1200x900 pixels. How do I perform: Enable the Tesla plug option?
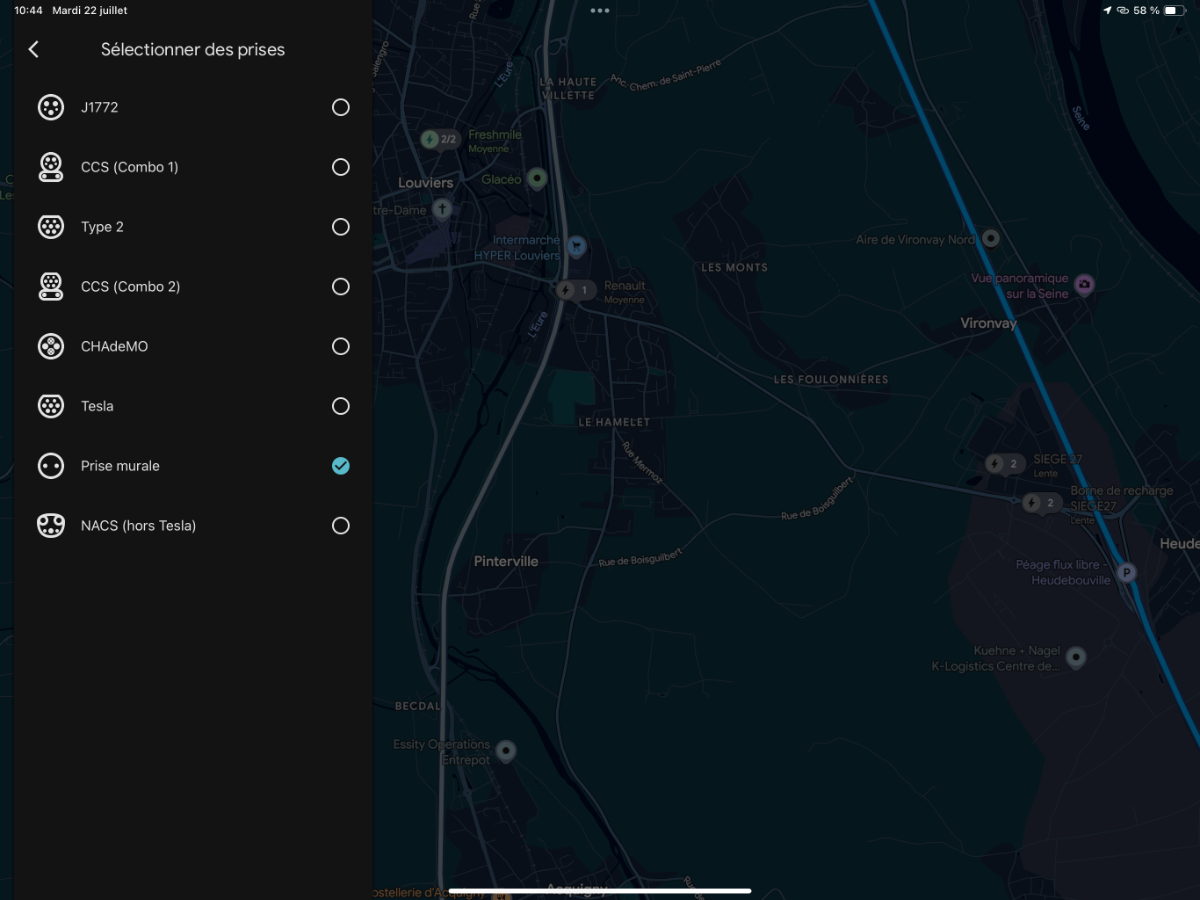point(341,406)
